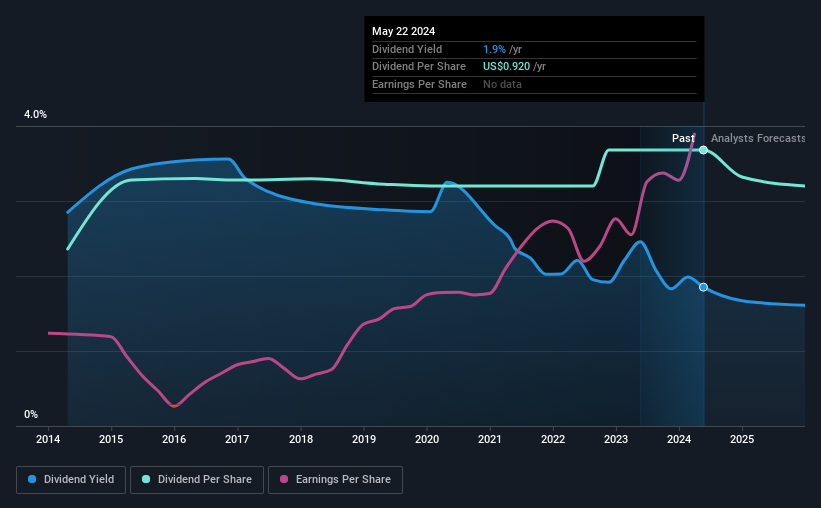Select the teal Dividend Per Share data point marker
The height and width of the screenshot is (508, 821).
pos(704,150)
